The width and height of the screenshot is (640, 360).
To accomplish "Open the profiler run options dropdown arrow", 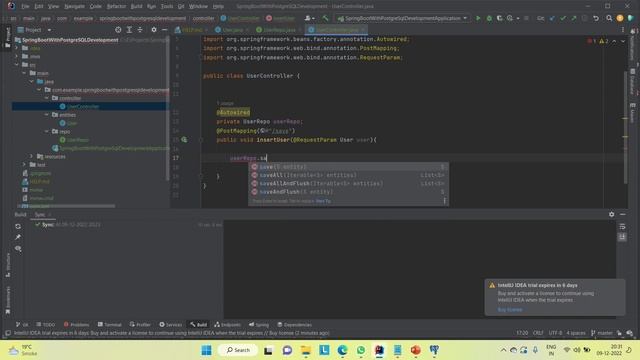I will point(518,18).
